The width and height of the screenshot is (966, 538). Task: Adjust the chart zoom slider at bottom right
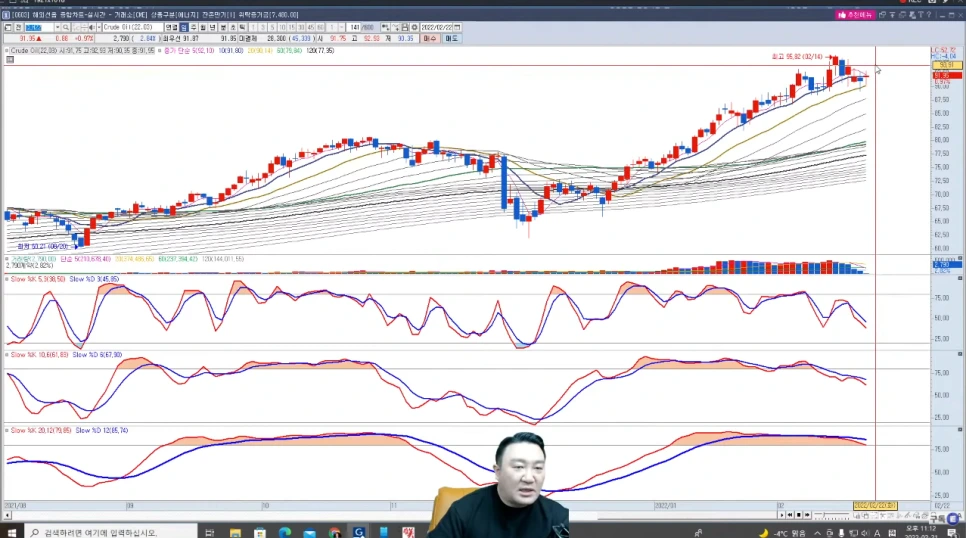click(x=832, y=515)
